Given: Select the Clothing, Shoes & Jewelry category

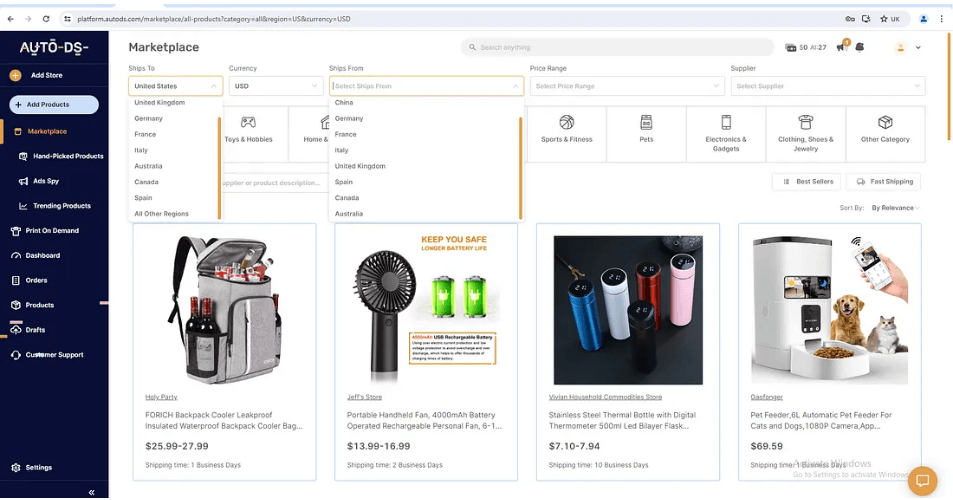Looking at the screenshot, I should point(805,134).
